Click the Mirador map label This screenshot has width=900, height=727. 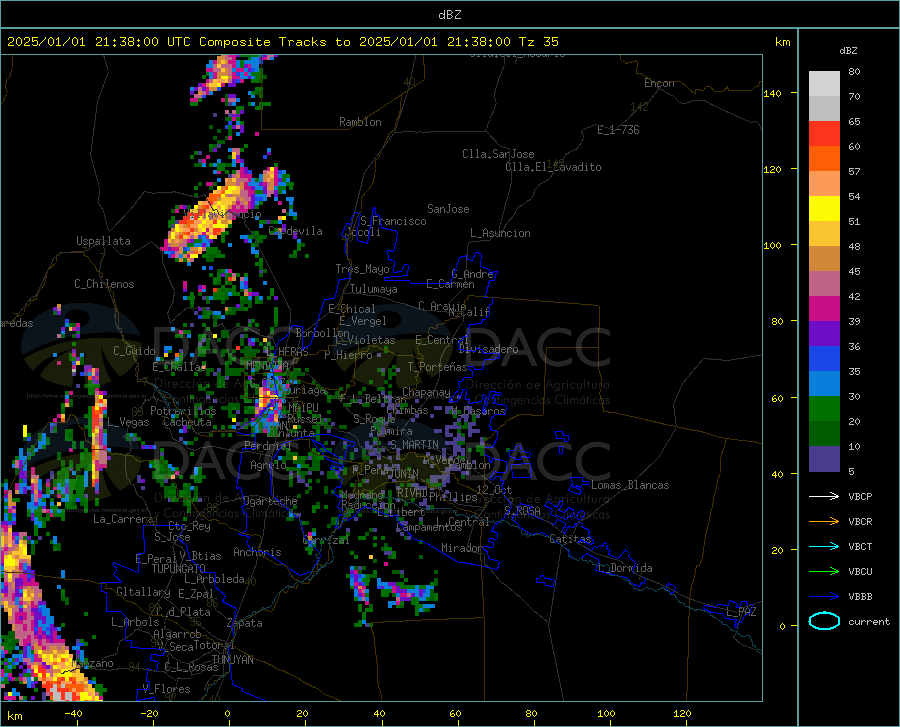[461, 548]
